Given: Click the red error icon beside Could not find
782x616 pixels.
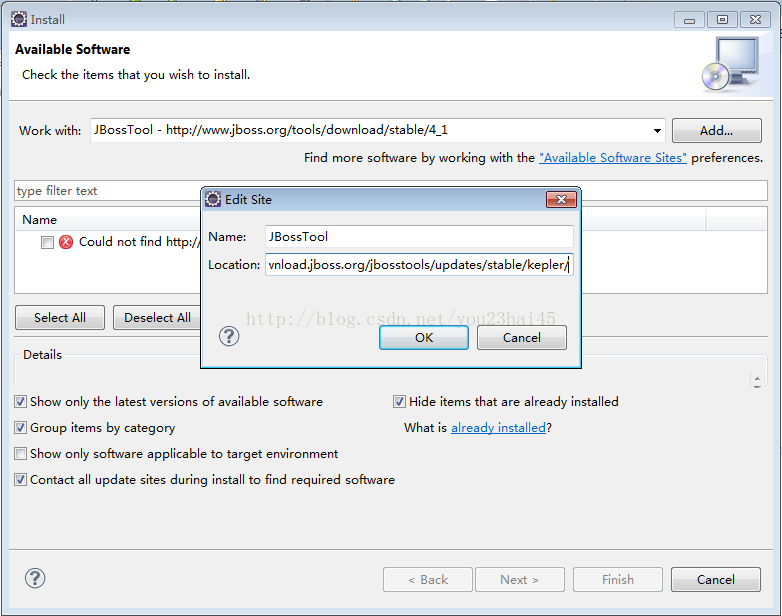Looking at the screenshot, I should click(66, 242).
